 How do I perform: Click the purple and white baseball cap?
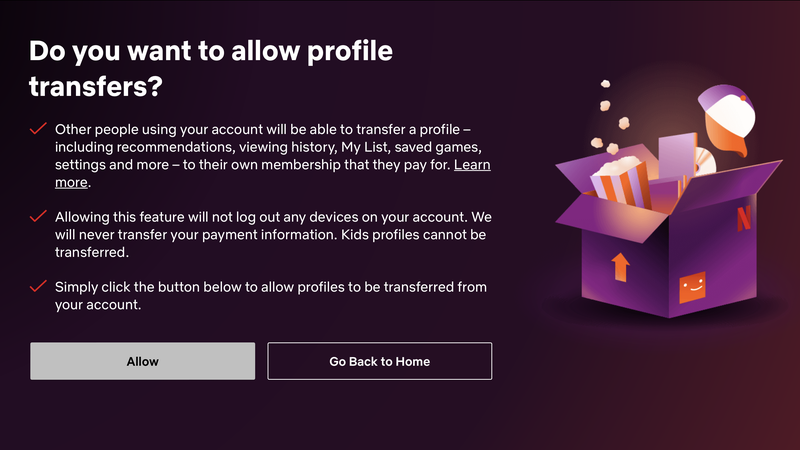tap(728, 118)
